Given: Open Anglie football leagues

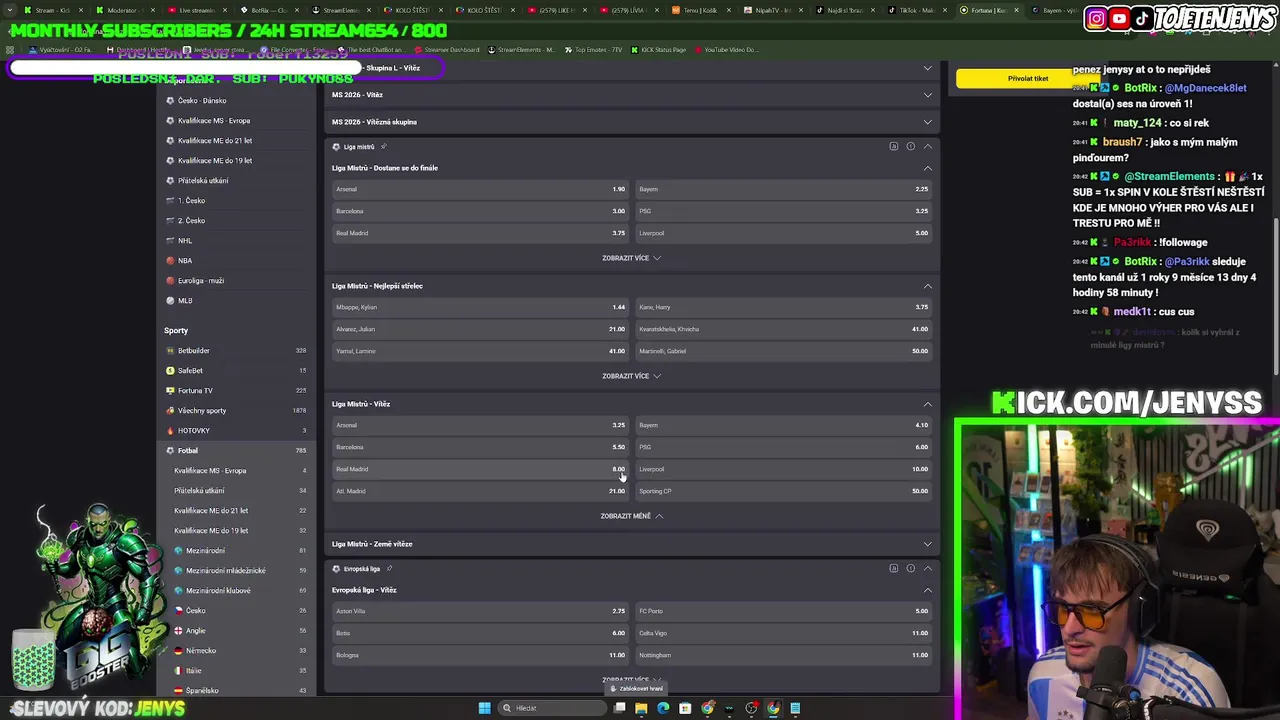Looking at the screenshot, I should [x=236, y=631].
